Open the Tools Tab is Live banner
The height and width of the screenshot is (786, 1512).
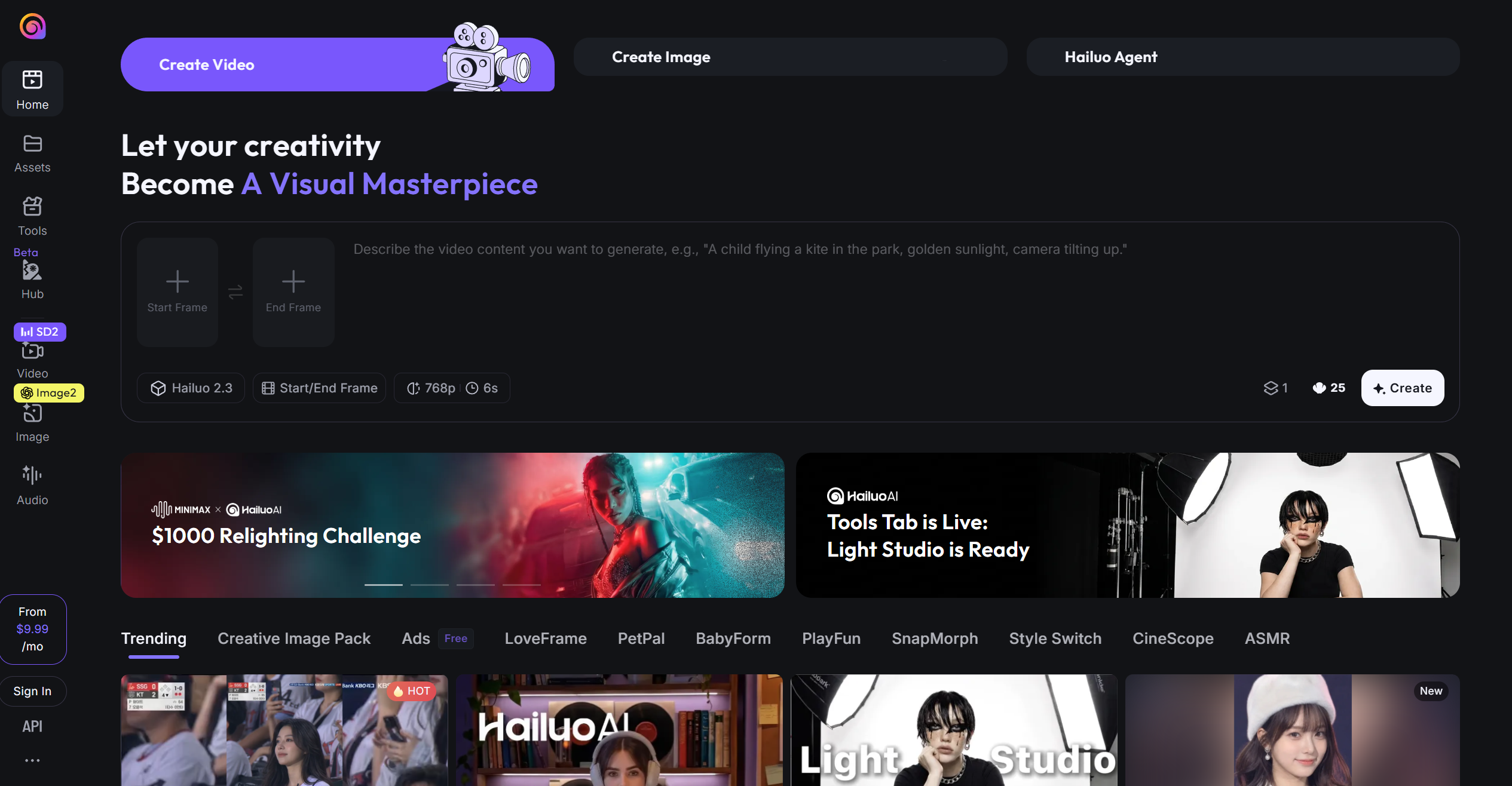coord(1128,525)
